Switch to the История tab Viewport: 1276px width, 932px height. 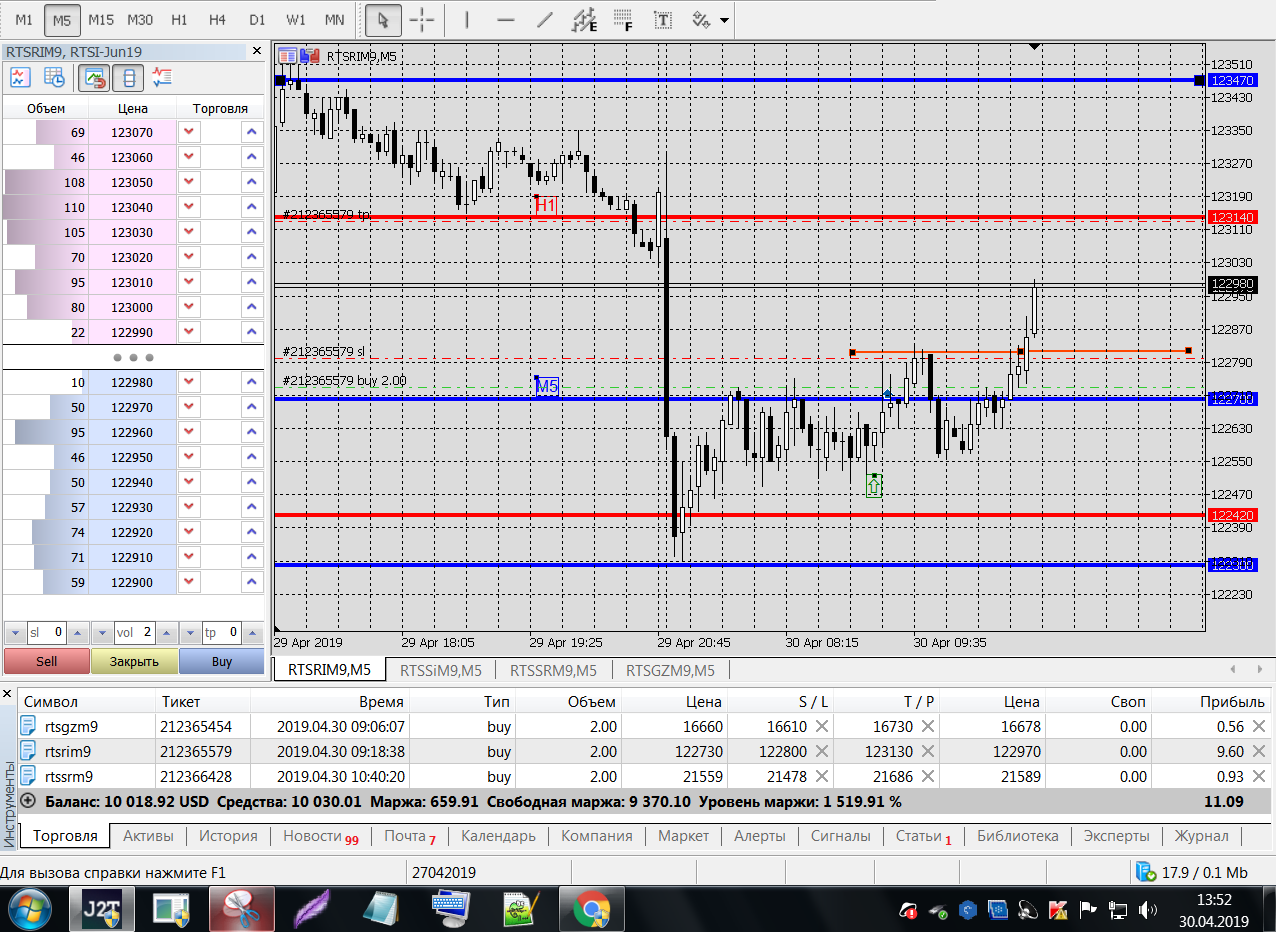[228, 836]
